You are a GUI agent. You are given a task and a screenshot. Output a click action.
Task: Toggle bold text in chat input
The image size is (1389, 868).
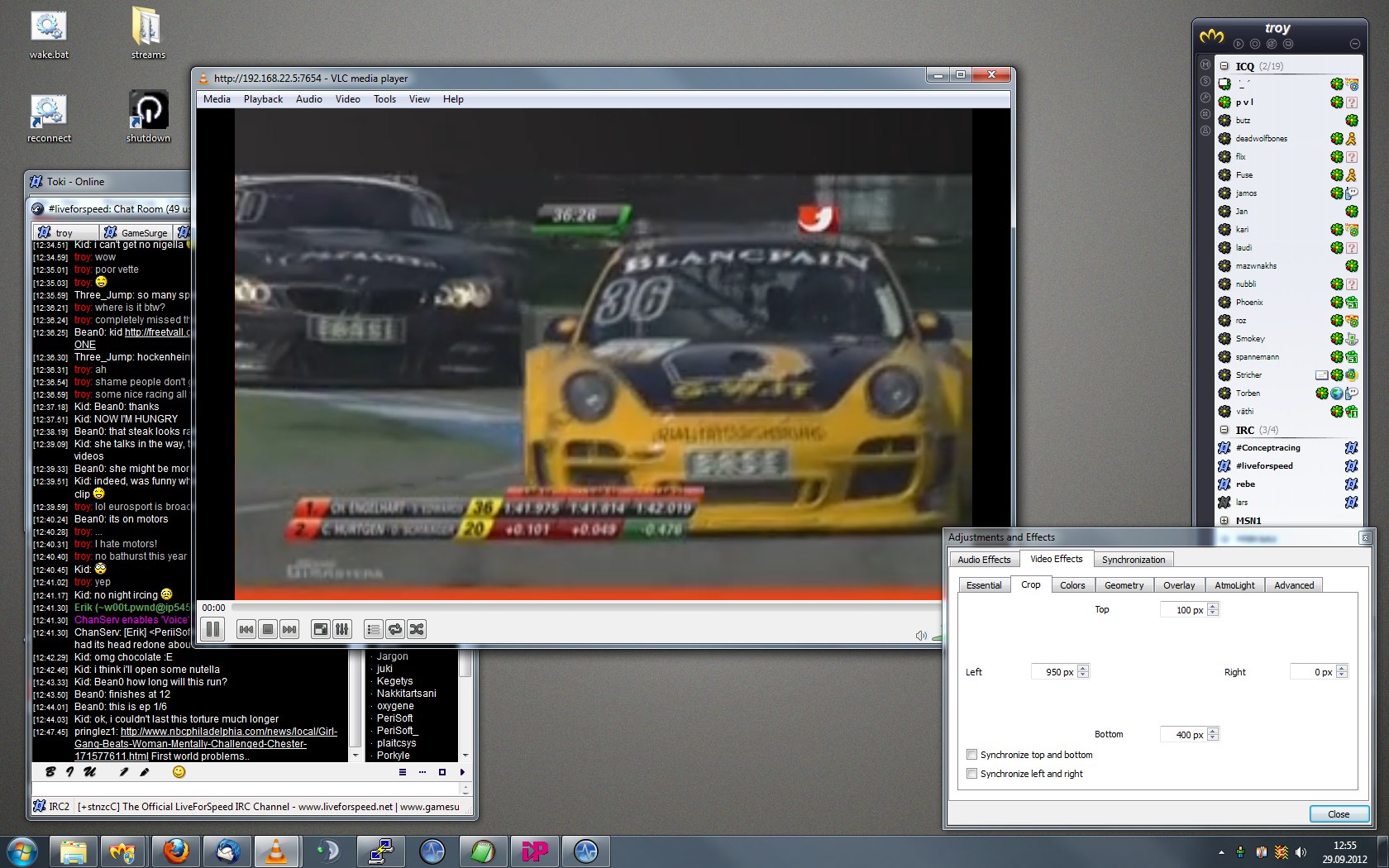tap(50, 772)
